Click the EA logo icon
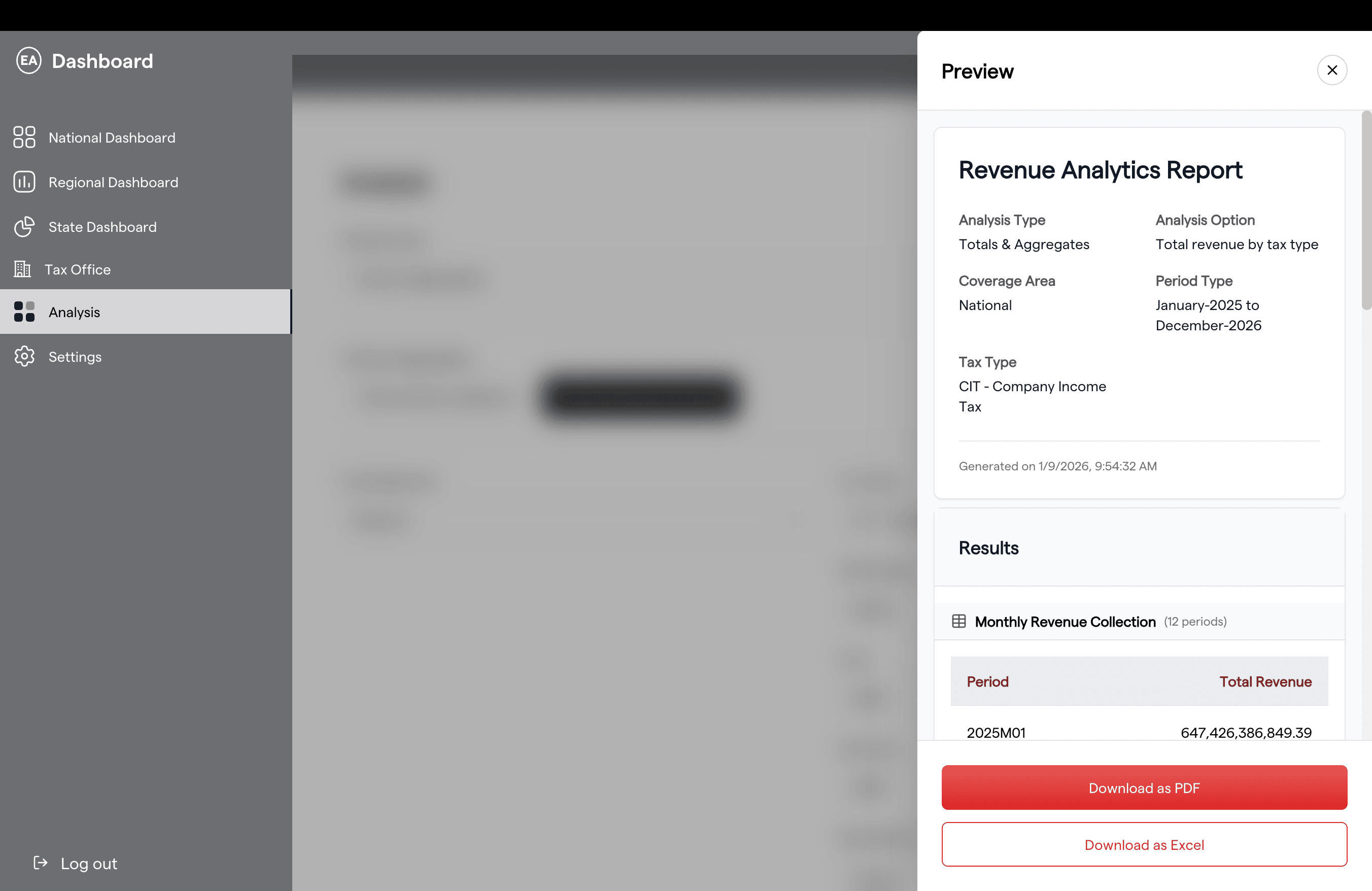 click(28, 60)
